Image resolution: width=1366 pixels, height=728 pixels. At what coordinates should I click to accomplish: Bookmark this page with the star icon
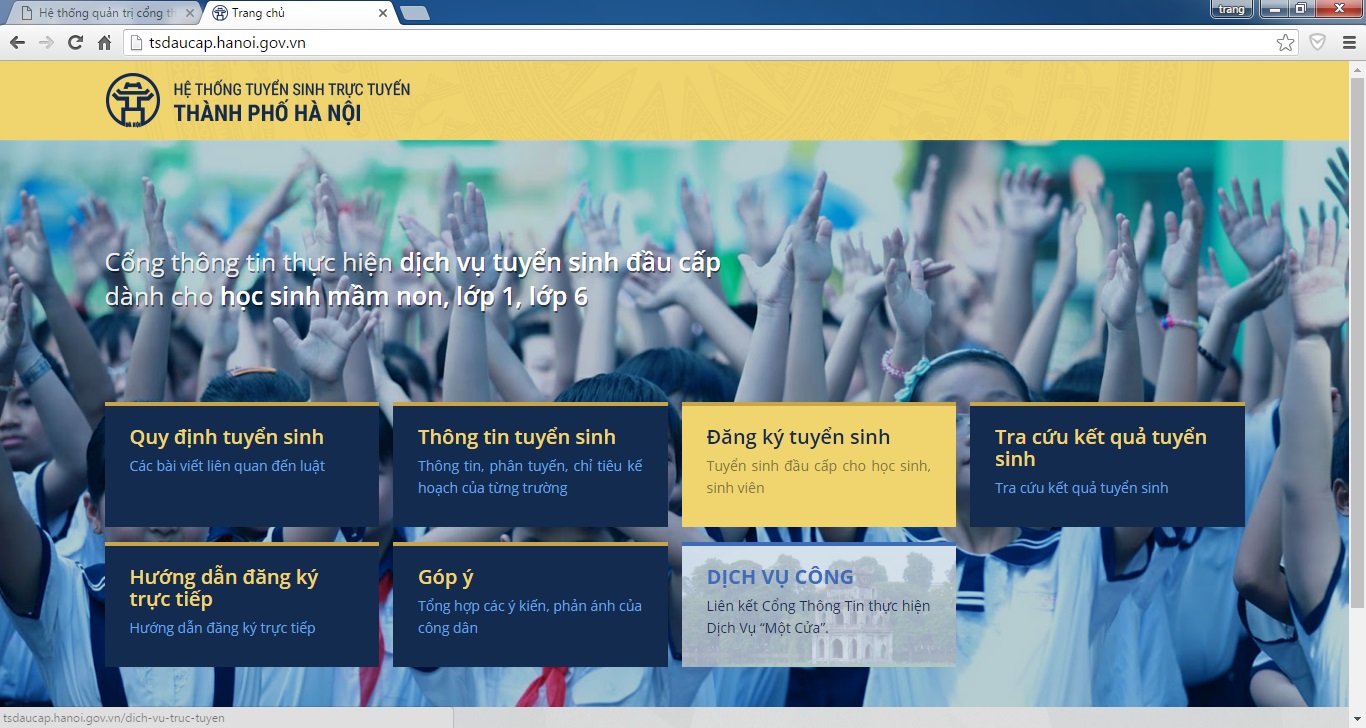1285,42
